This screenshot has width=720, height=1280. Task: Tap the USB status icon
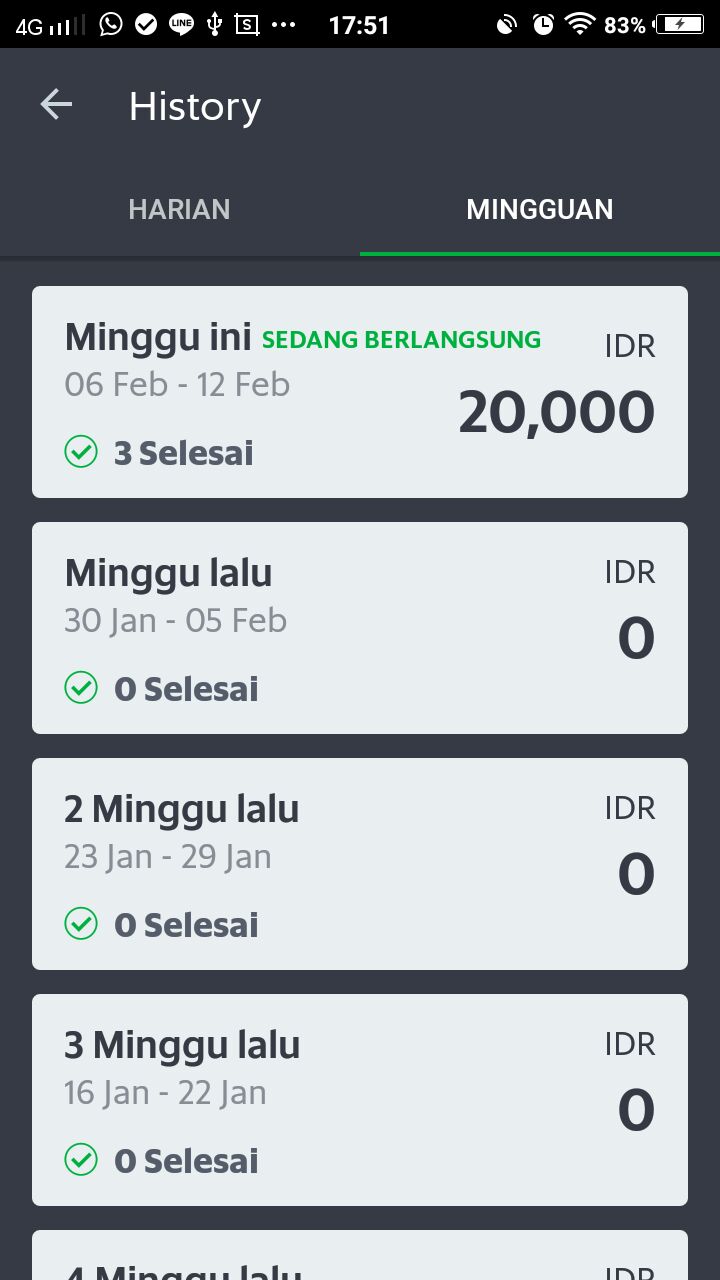[x=214, y=24]
